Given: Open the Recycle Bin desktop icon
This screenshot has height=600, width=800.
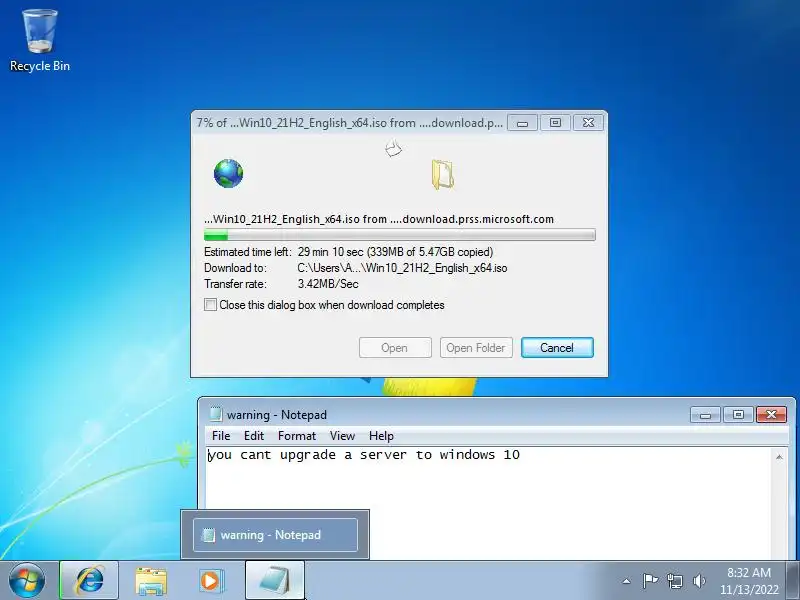Looking at the screenshot, I should (x=39, y=41).
